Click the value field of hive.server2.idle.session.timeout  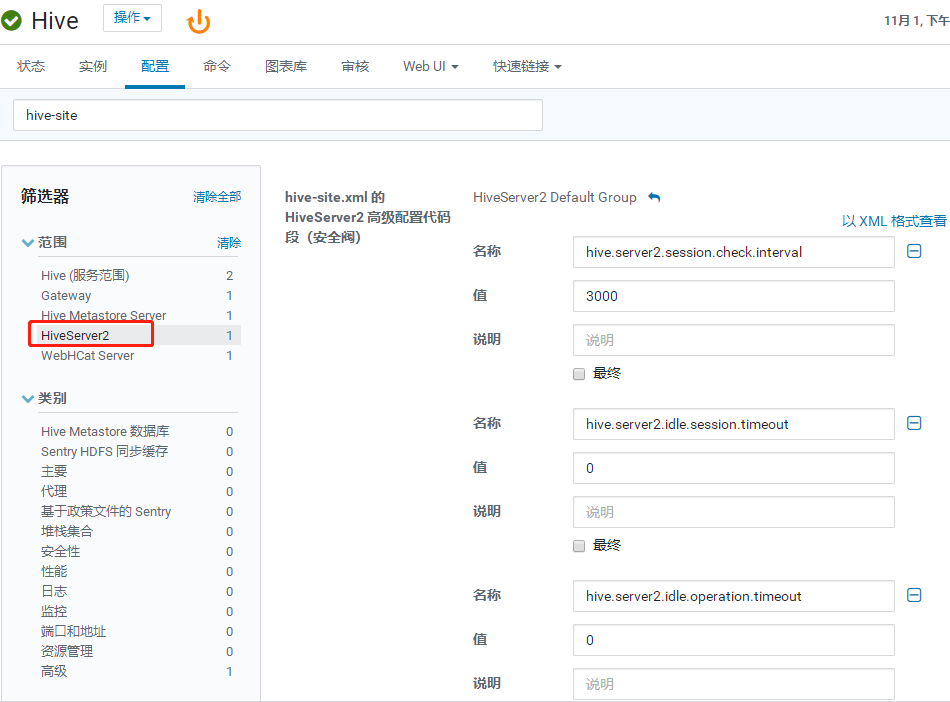pyautogui.click(x=734, y=468)
